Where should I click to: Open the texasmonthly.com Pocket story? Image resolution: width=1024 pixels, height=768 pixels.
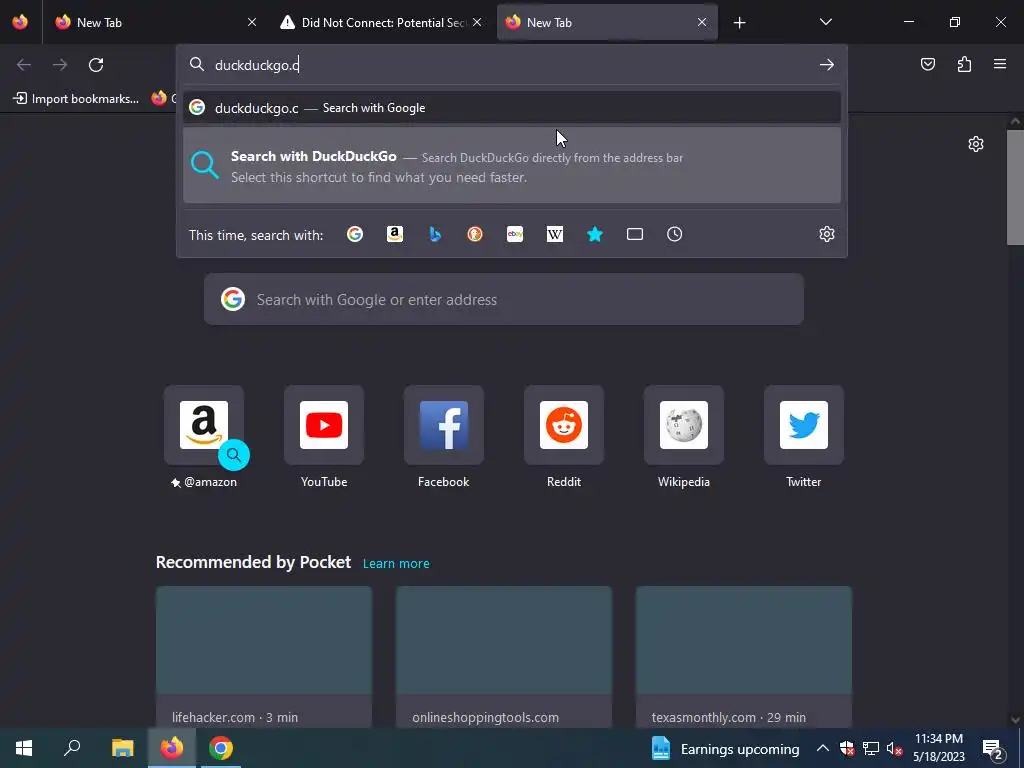point(744,657)
